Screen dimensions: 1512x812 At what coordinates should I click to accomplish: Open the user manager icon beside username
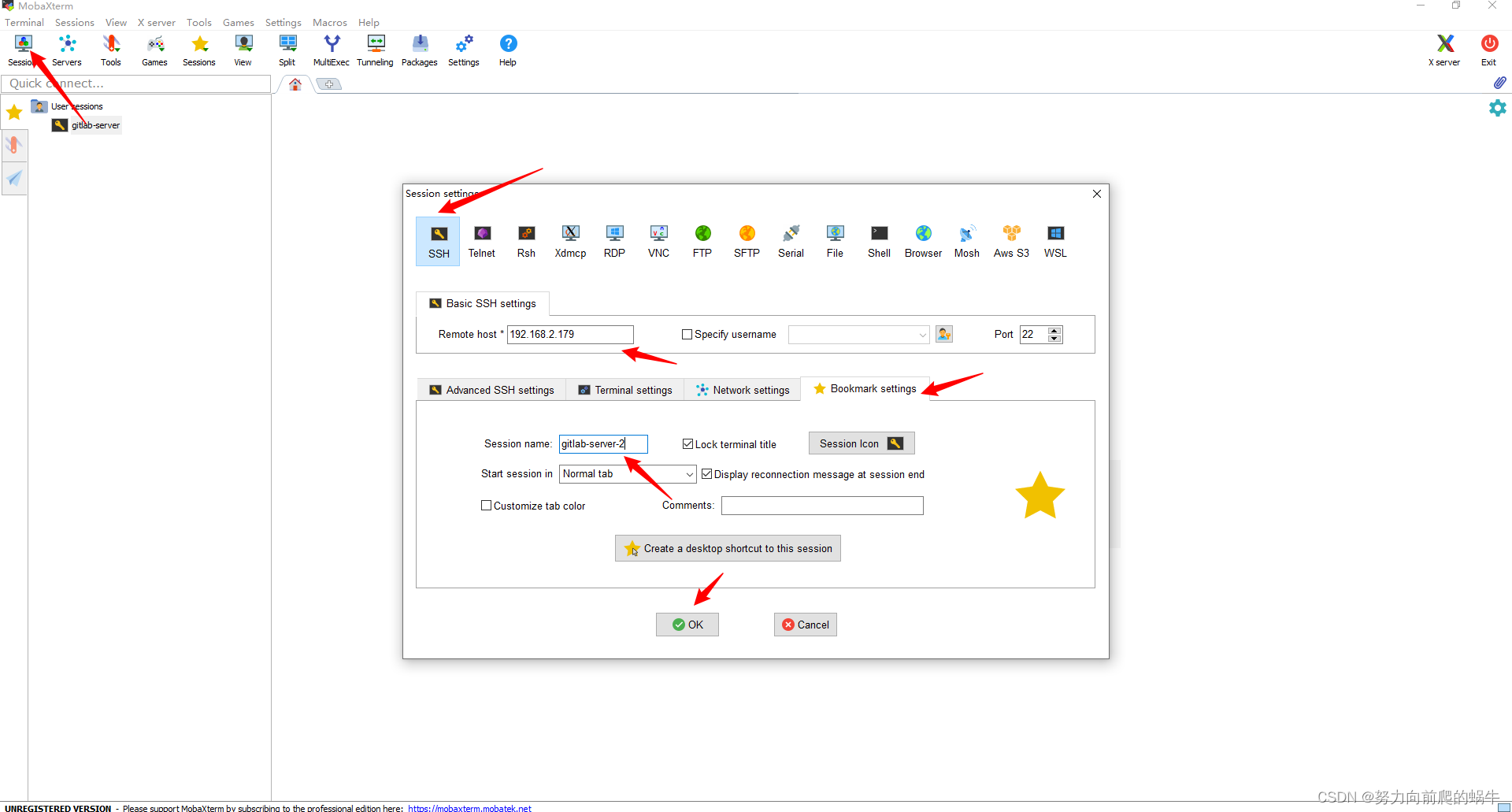point(944,335)
